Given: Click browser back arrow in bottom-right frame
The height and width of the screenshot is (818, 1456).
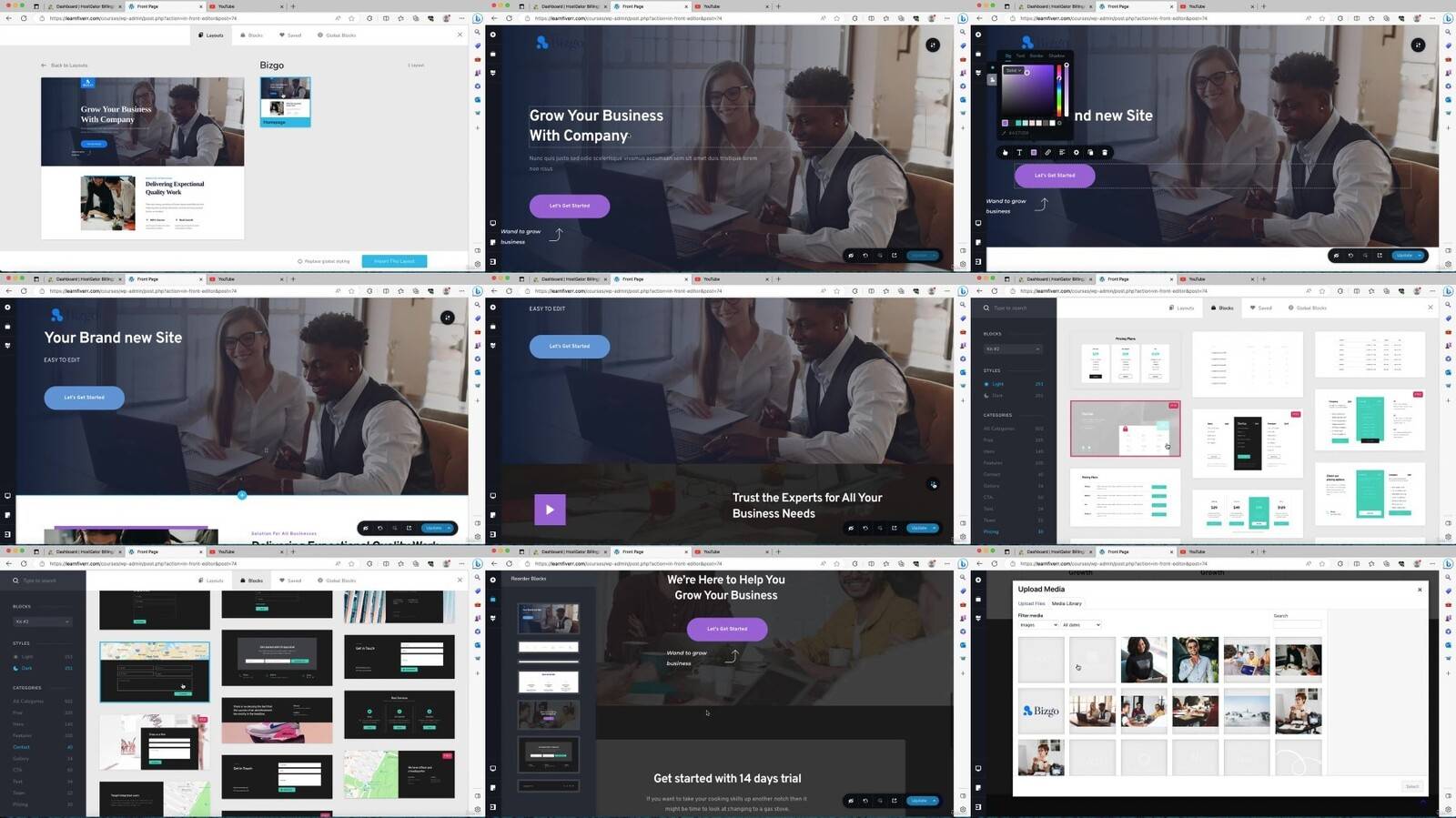Looking at the screenshot, I should click(980, 563).
